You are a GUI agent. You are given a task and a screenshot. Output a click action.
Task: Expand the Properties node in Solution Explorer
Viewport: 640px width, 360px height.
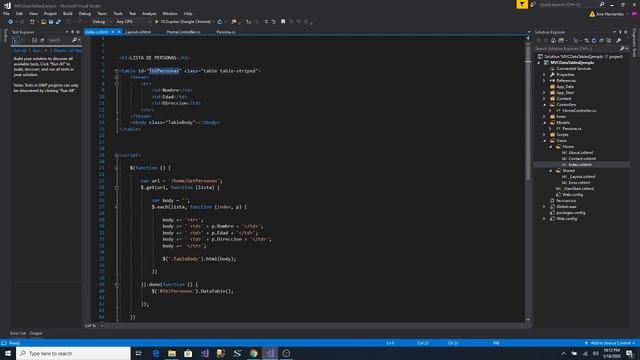click(x=544, y=75)
